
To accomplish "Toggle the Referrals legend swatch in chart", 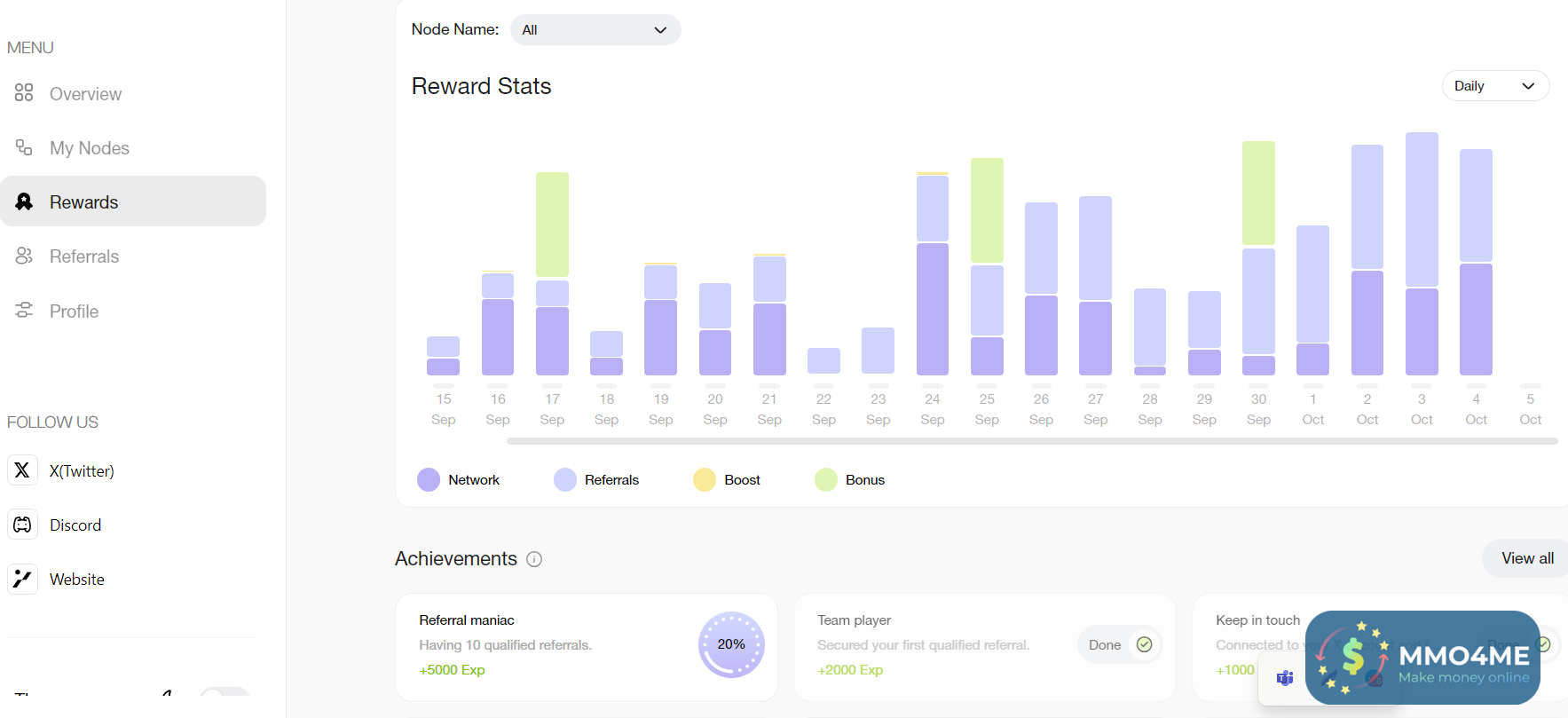I will tap(565, 480).
